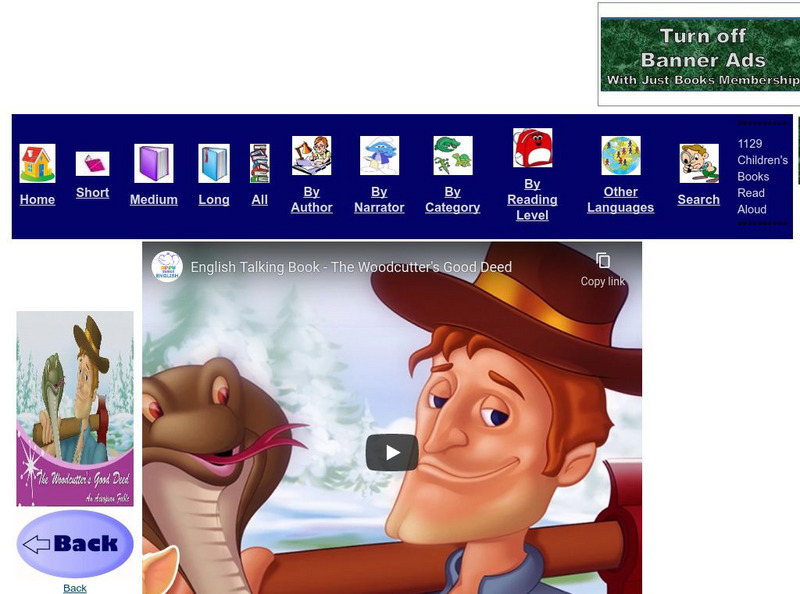This screenshot has height=594, width=800.
Task: Open the All books link
Action: coord(260,200)
